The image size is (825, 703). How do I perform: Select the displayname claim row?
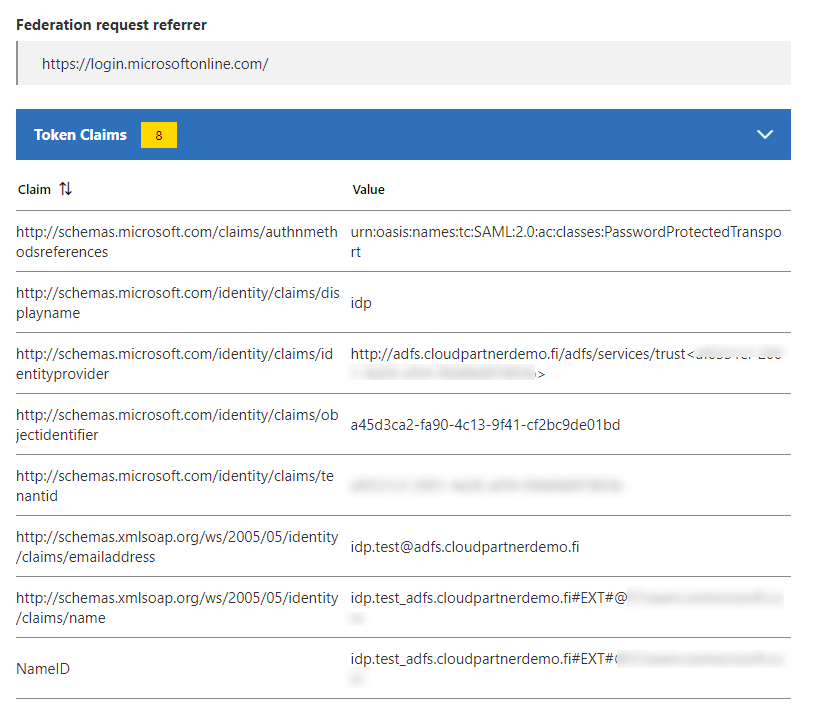point(176,302)
